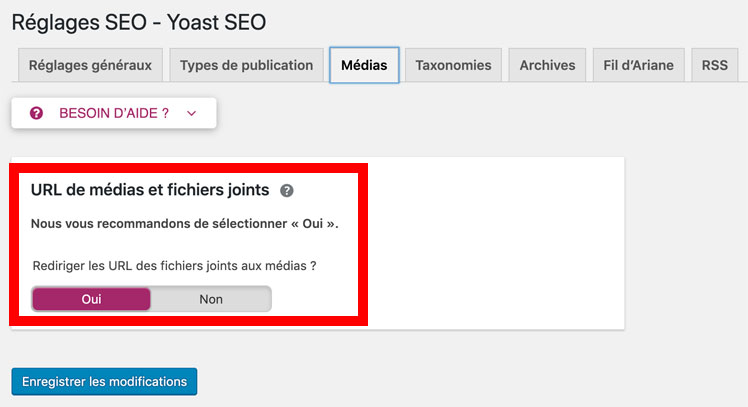Click the BESOIN D'AIDE ? label
748x407 pixels.
pyautogui.click(x=114, y=113)
